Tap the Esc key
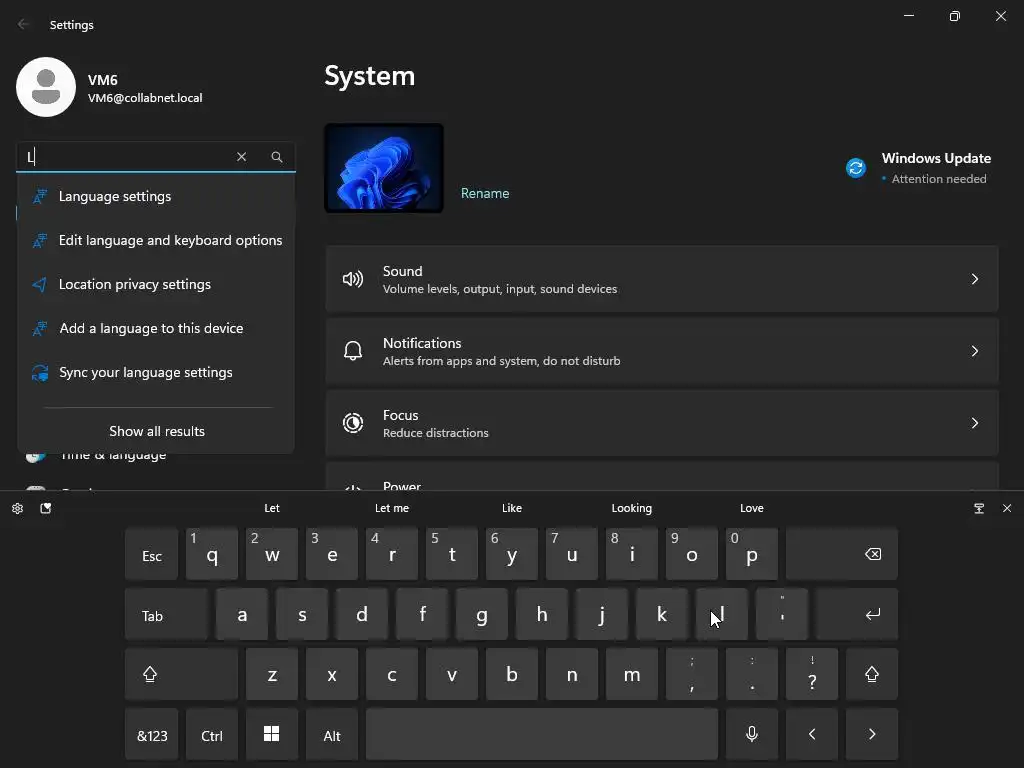The width and height of the screenshot is (1024, 768). [x=152, y=554]
